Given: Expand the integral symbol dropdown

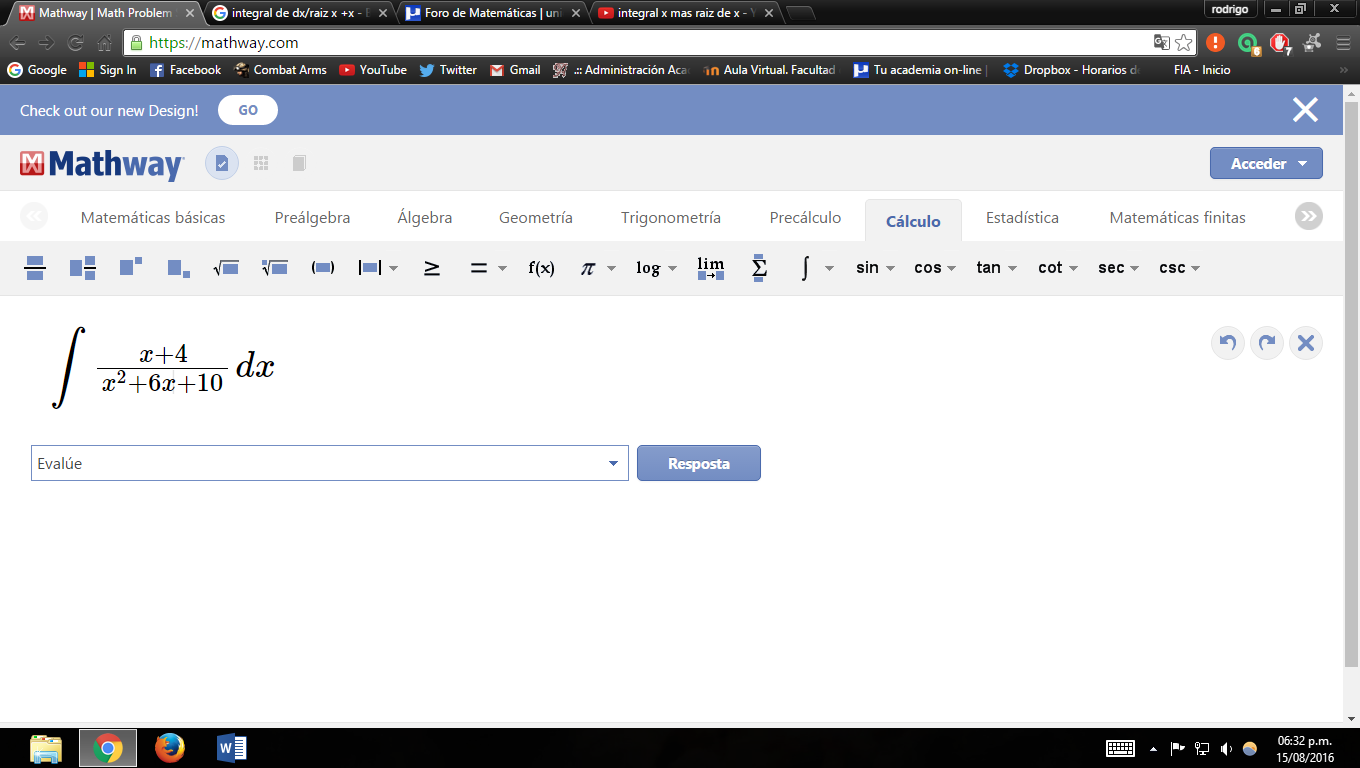Looking at the screenshot, I should coord(829,268).
